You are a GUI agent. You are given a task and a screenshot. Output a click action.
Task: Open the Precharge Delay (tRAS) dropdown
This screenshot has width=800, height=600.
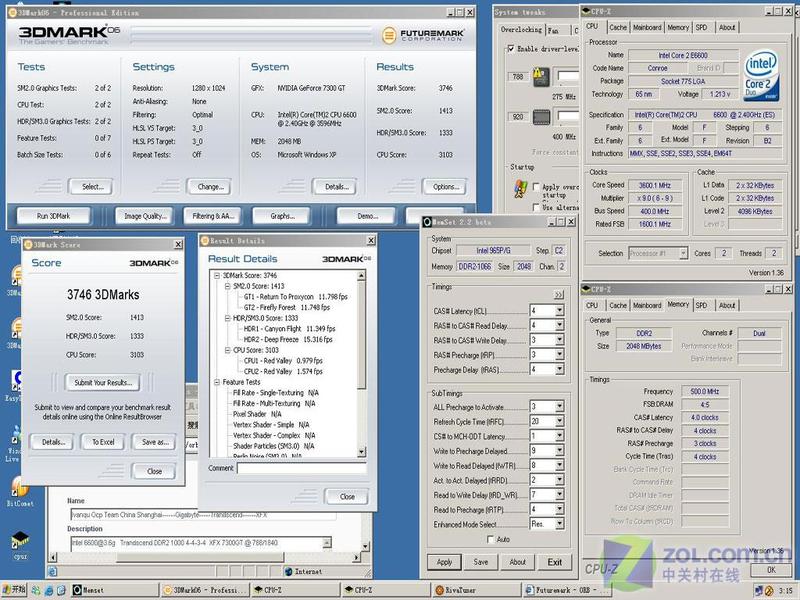pos(559,369)
